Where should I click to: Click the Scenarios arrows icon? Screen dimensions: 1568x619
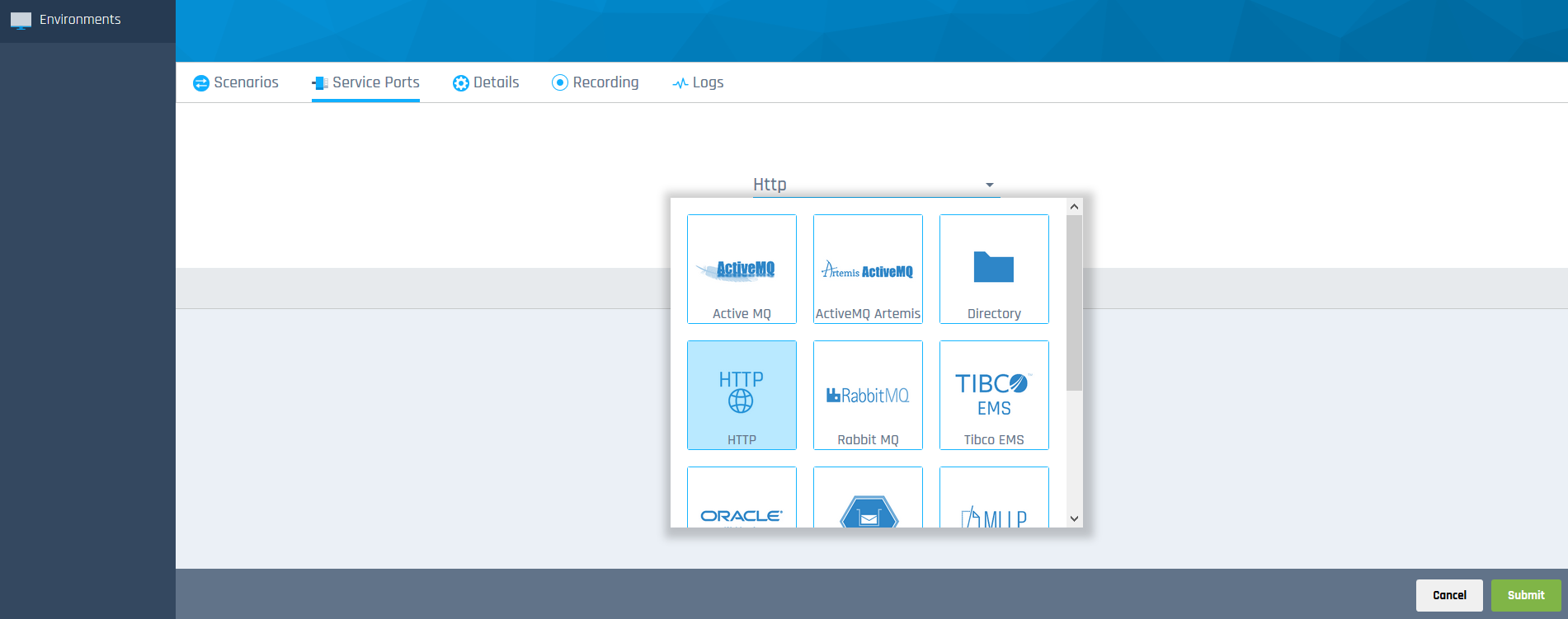[201, 83]
